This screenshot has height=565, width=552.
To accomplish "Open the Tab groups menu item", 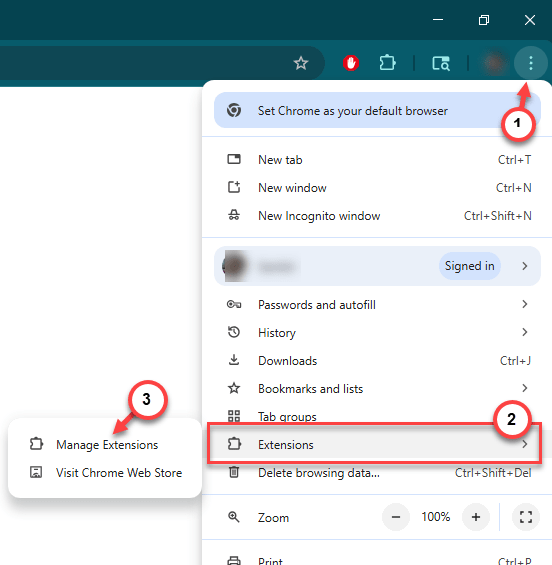I will pos(377,416).
